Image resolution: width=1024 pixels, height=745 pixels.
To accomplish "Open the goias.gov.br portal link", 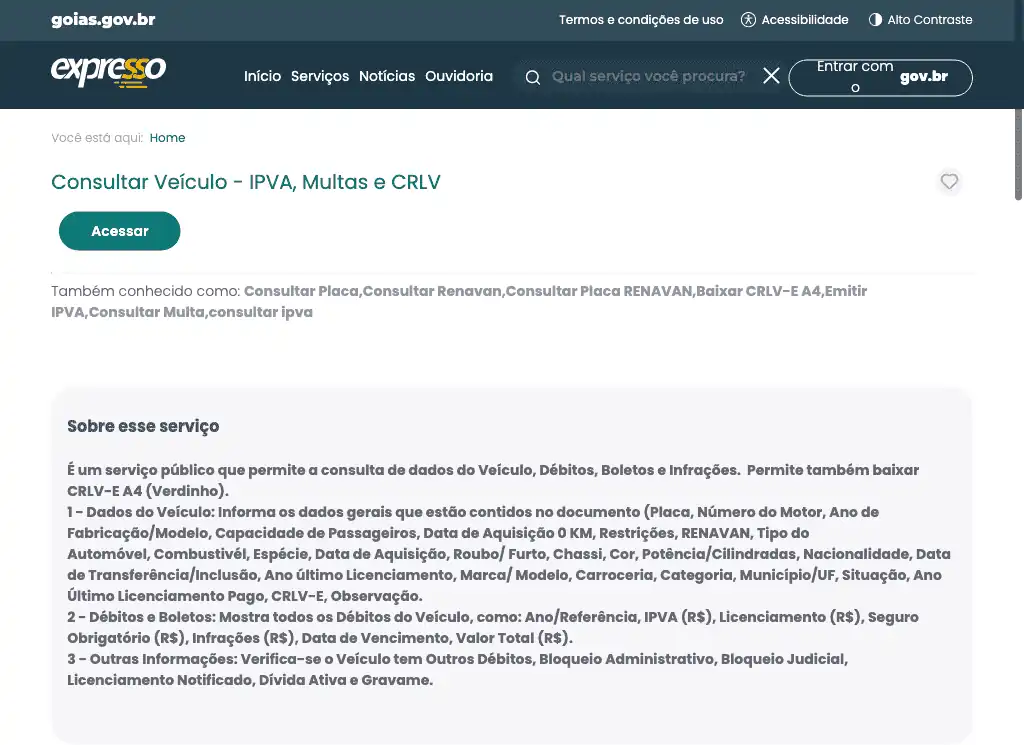I will [103, 20].
